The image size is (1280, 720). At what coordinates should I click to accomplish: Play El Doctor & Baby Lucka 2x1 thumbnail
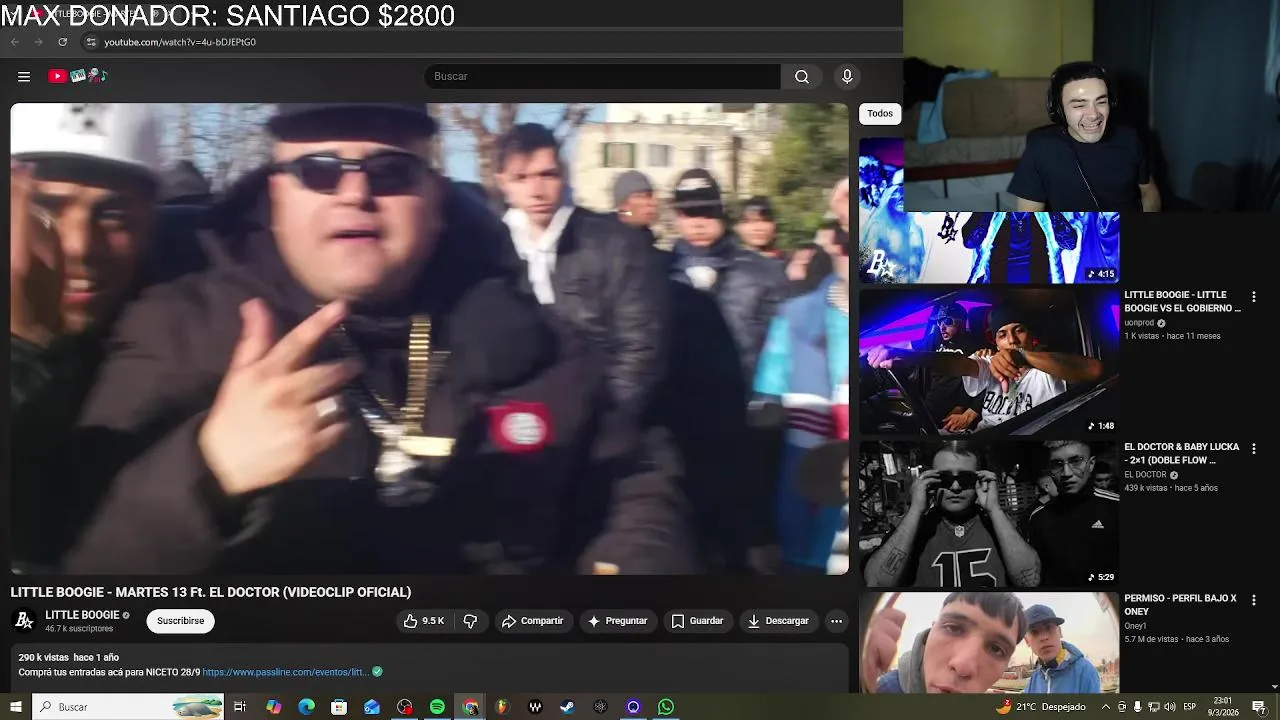tap(989, 514)
